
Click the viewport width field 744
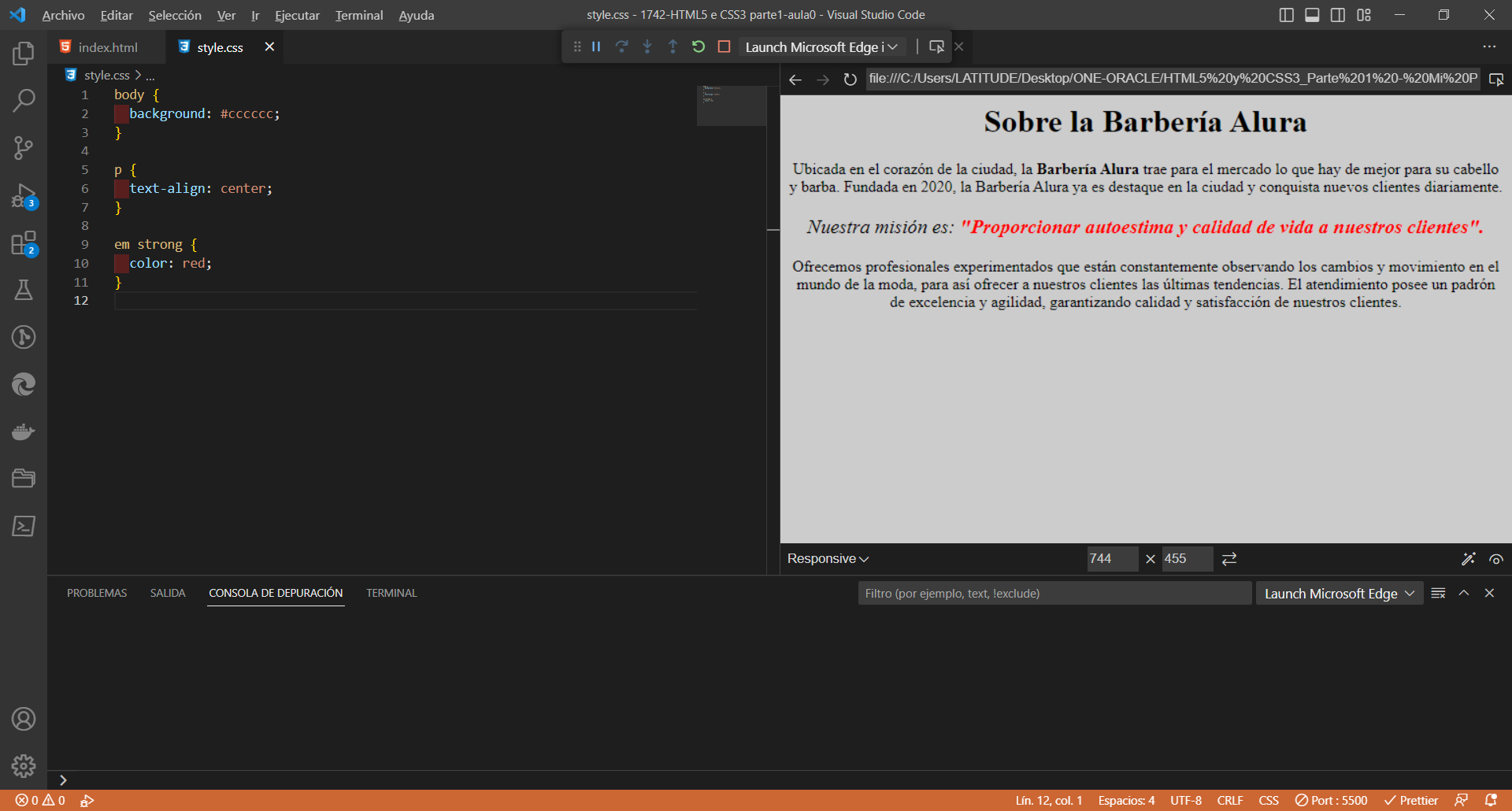click(x=1112, y=558)
